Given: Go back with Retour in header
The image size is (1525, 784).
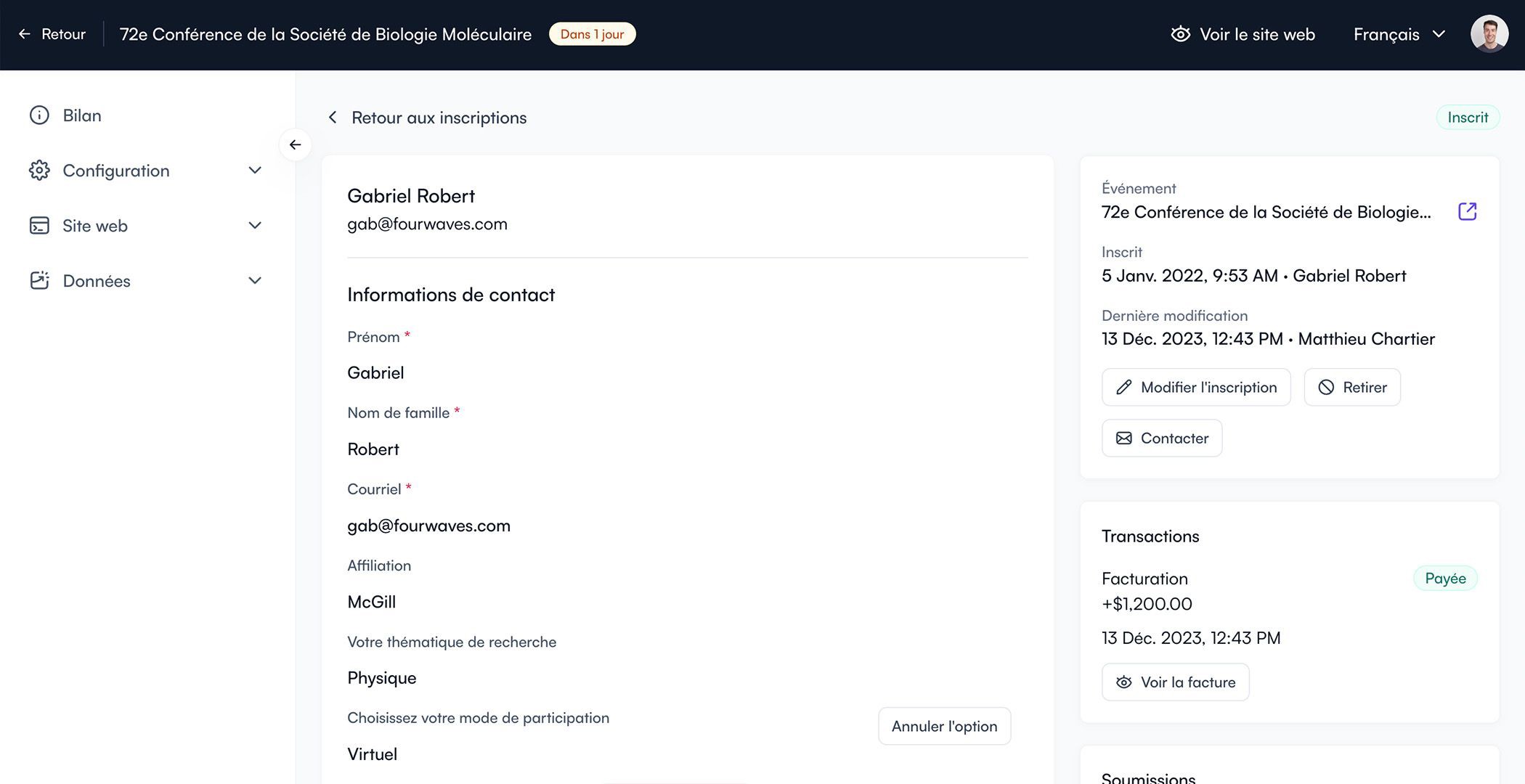Looking at the screenshot, I should 52,34.
